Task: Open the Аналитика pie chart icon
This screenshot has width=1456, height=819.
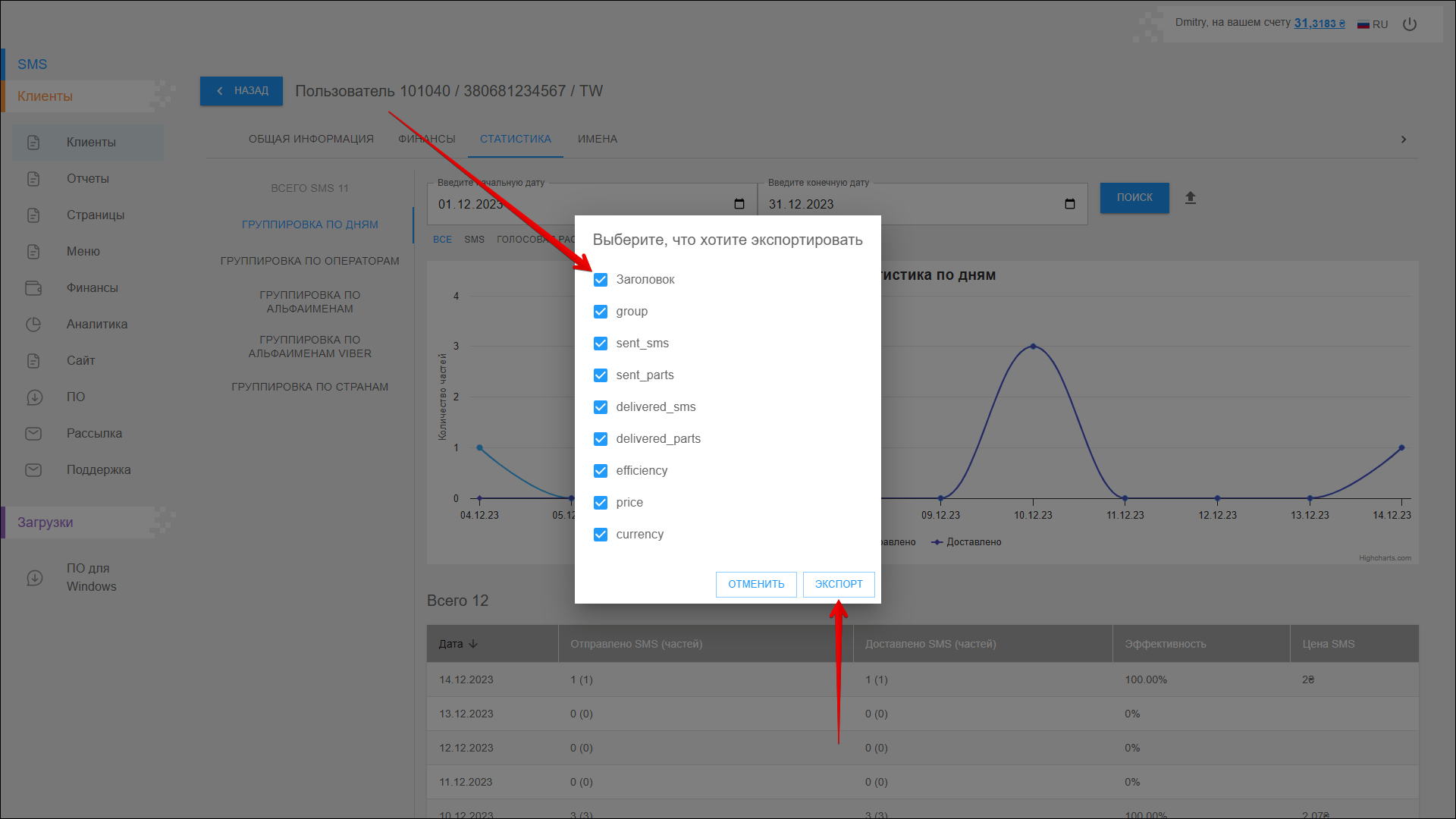Action: (x=33, y=325)
